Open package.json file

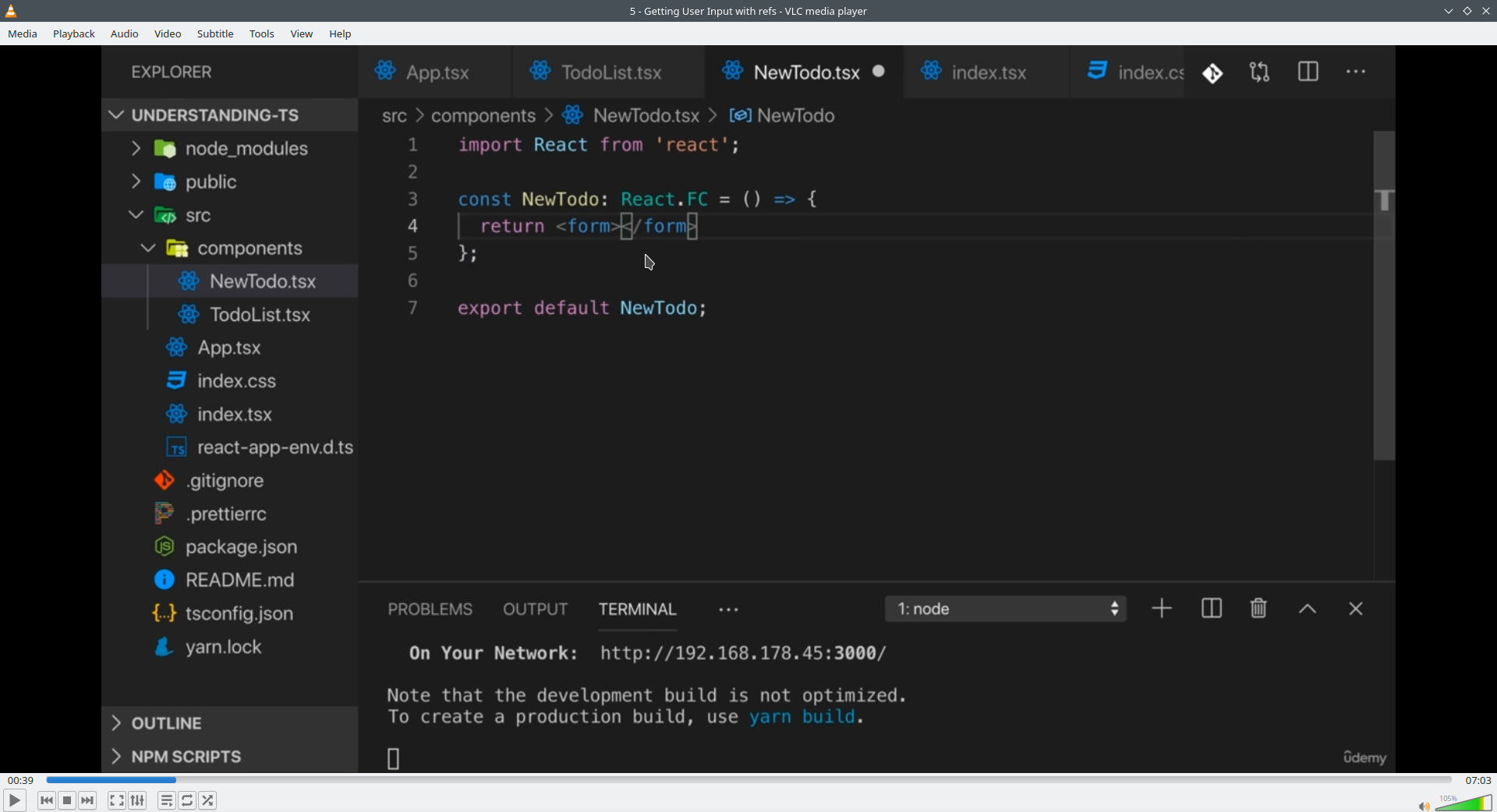[x=230, y=547]
